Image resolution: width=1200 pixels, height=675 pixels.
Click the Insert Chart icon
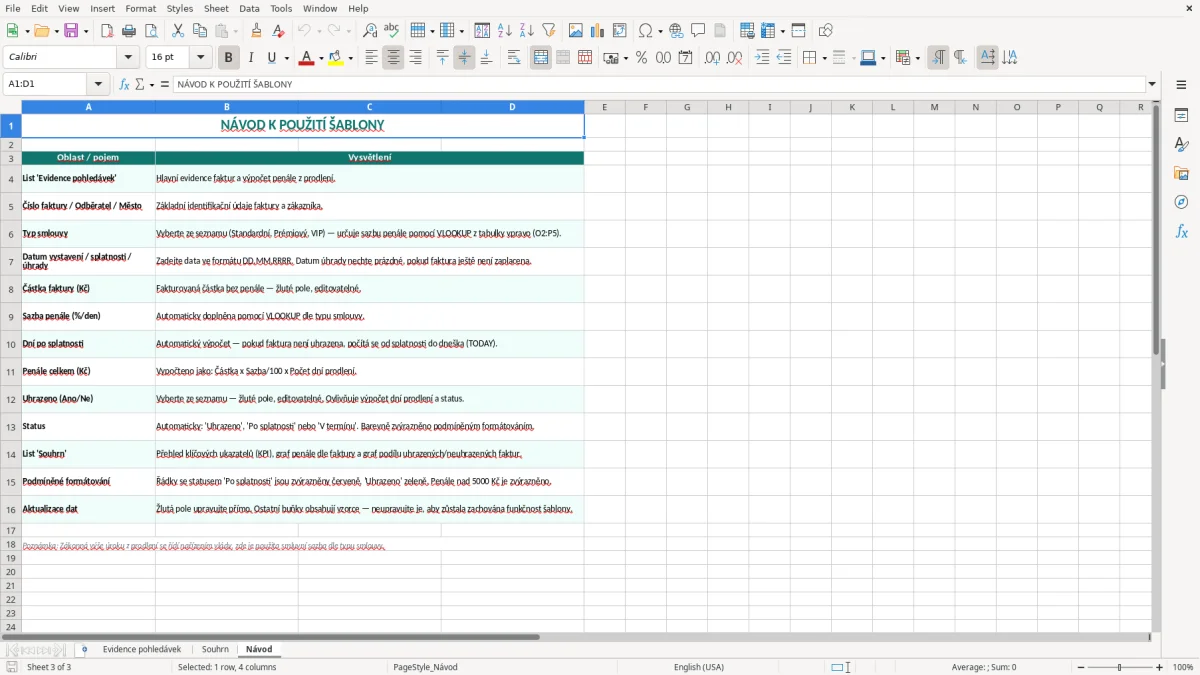click(598, 31)
